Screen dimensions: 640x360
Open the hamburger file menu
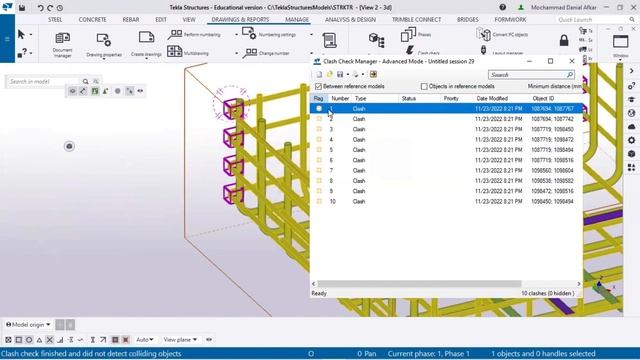click(x=7, y=39)
